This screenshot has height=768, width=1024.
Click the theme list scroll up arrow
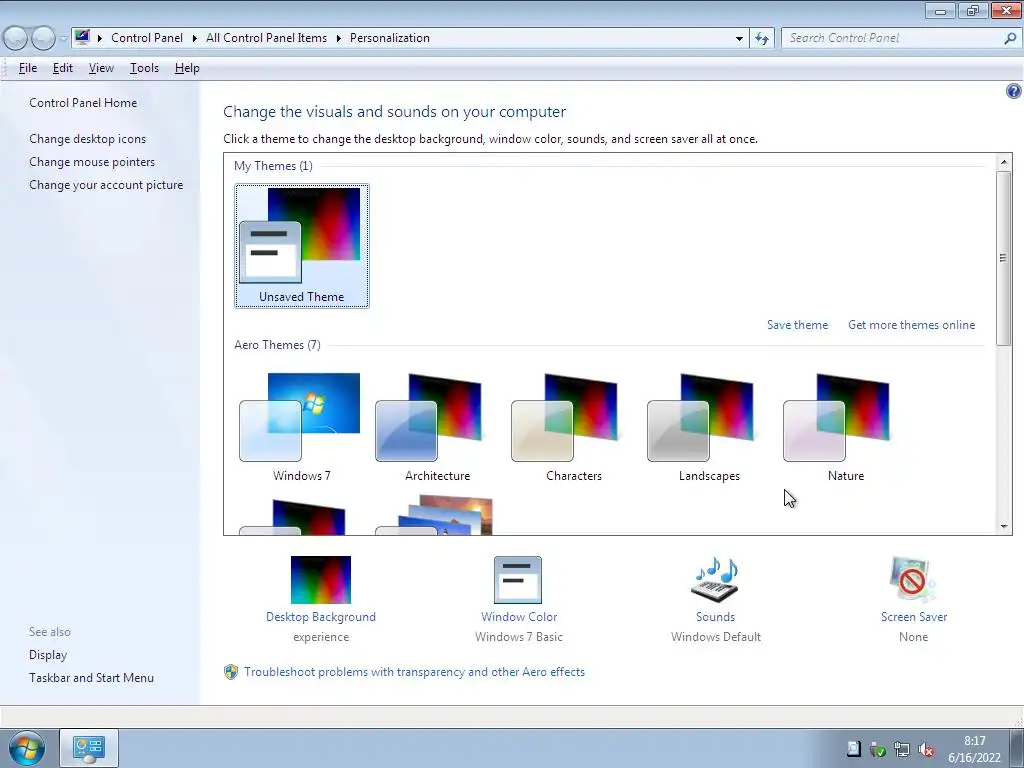pos(1004,162)
